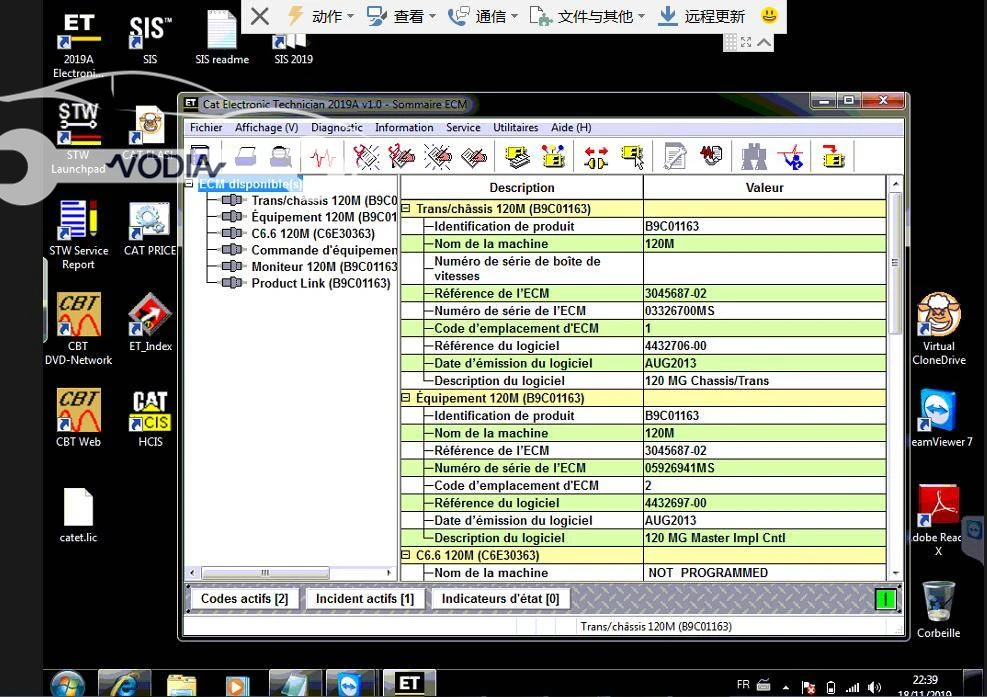Open the HCIS desktop icon
This screenshot has height=697, width=987.
point(150,418)
